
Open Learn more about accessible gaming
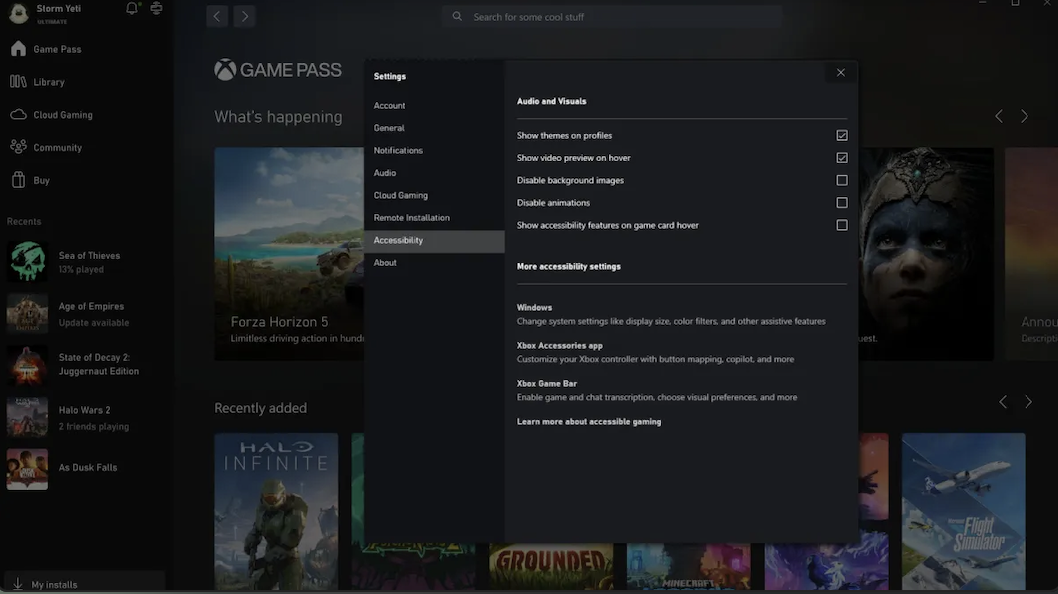(x=589, y=422)
